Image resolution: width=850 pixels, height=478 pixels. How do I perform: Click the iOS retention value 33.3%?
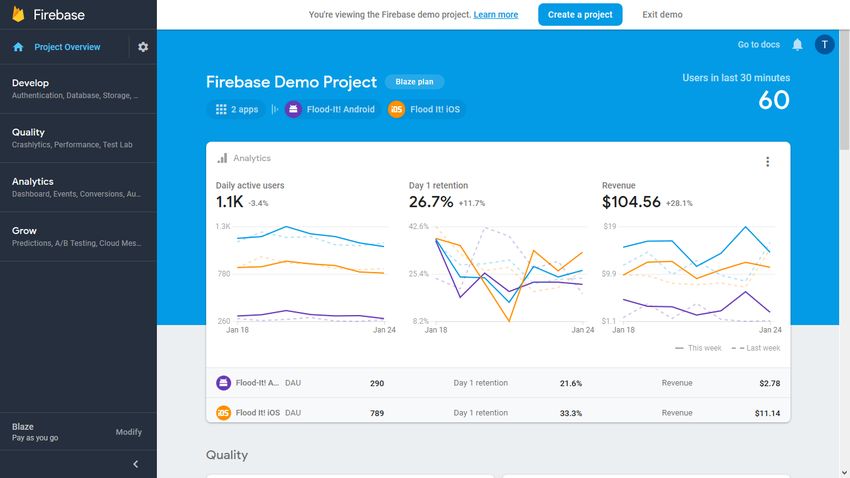tap(571, 413)
